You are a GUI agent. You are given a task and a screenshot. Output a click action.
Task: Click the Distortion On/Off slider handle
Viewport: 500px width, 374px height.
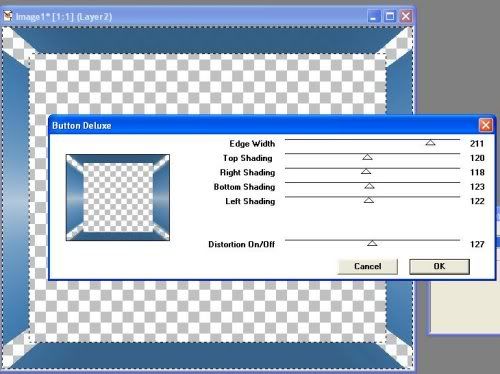pos(372,243)
